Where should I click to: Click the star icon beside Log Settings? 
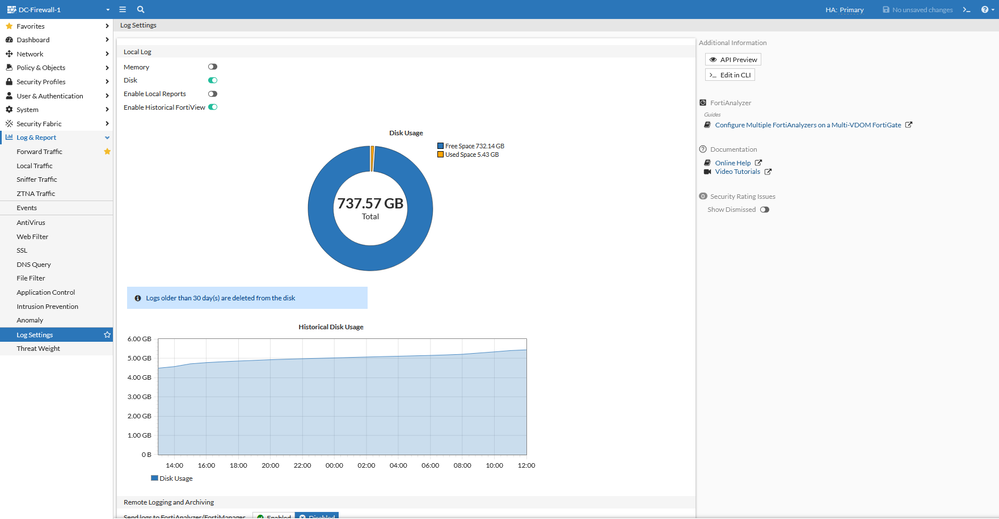coord(107,335)
